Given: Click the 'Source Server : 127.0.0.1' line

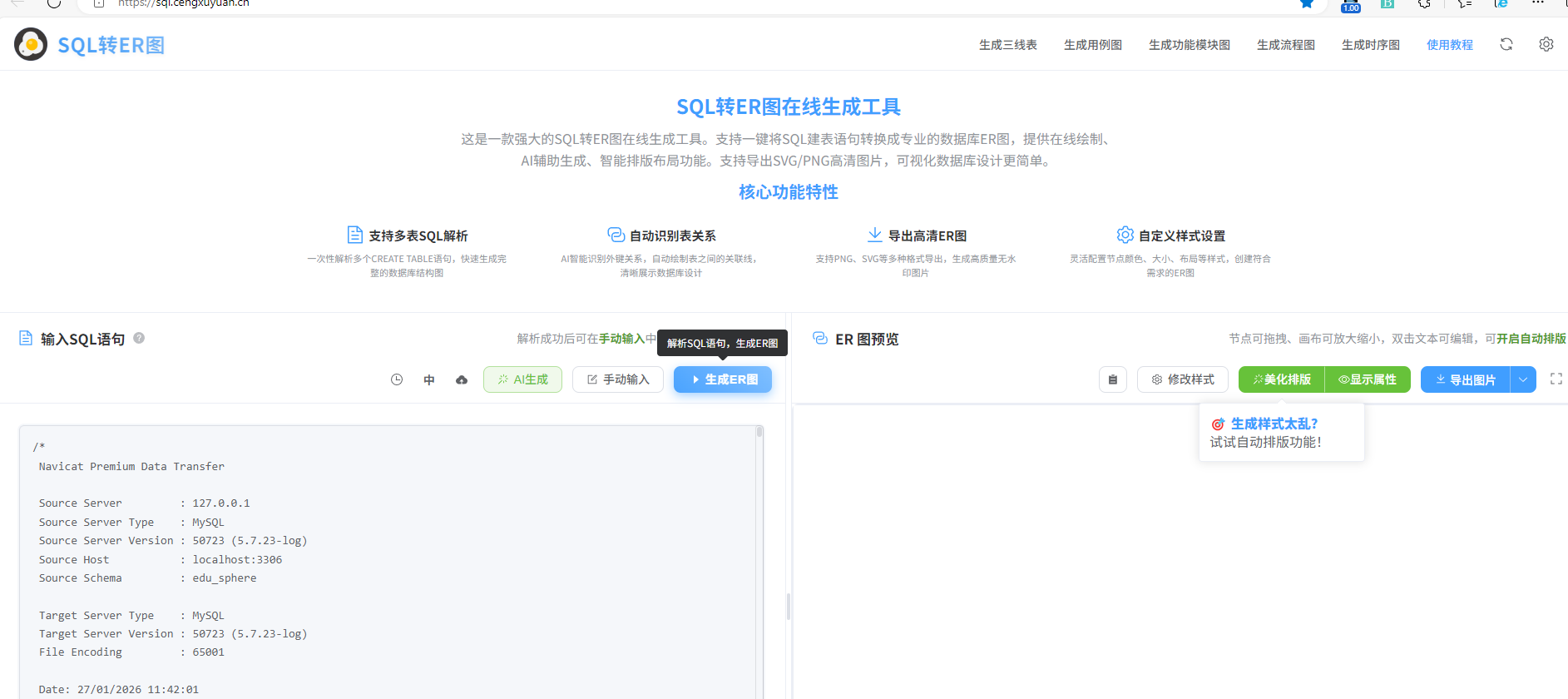Looking at the screenshot, I should [x=144, y=503].
